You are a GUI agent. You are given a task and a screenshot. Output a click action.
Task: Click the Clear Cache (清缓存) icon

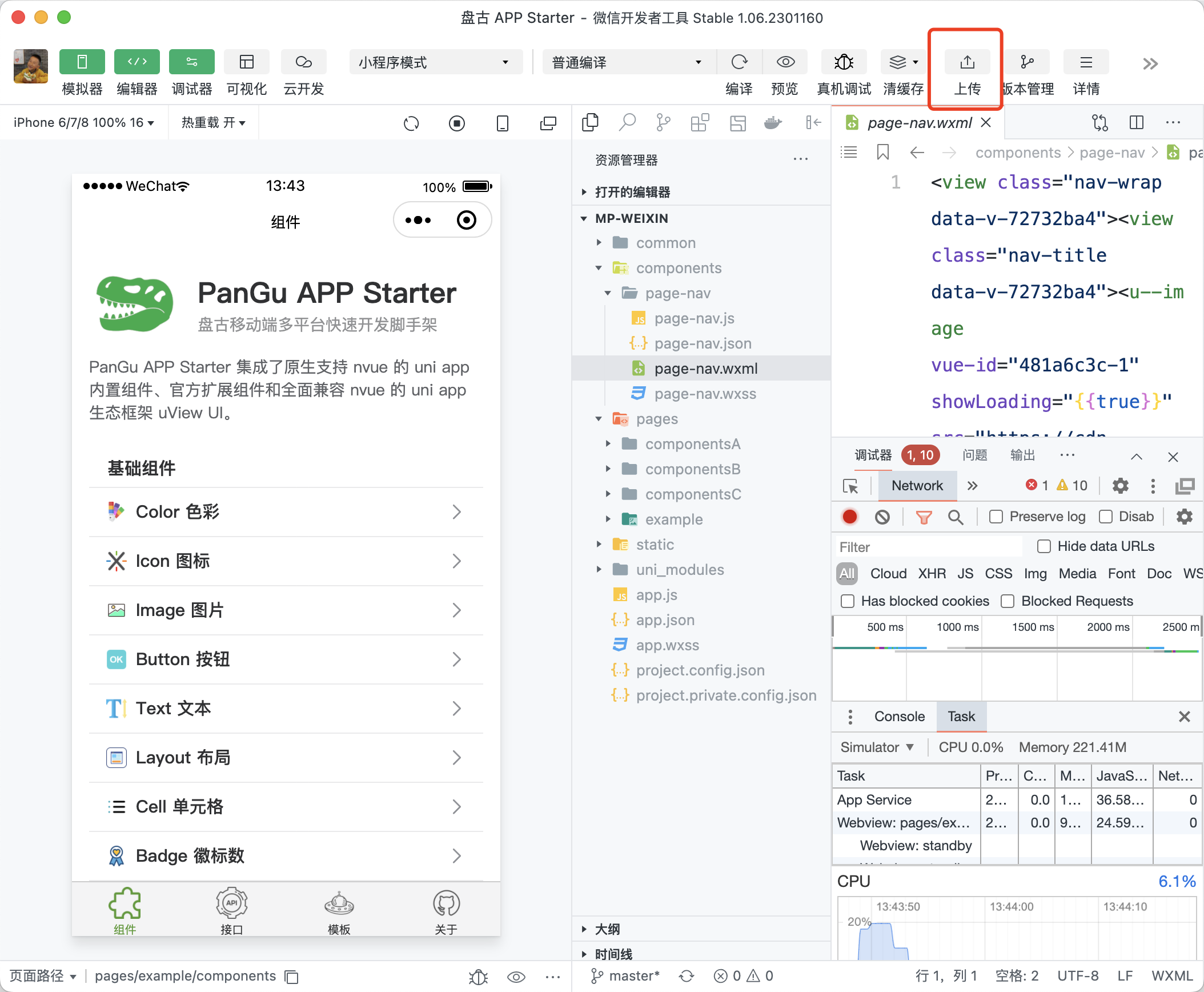coord(903,62)
